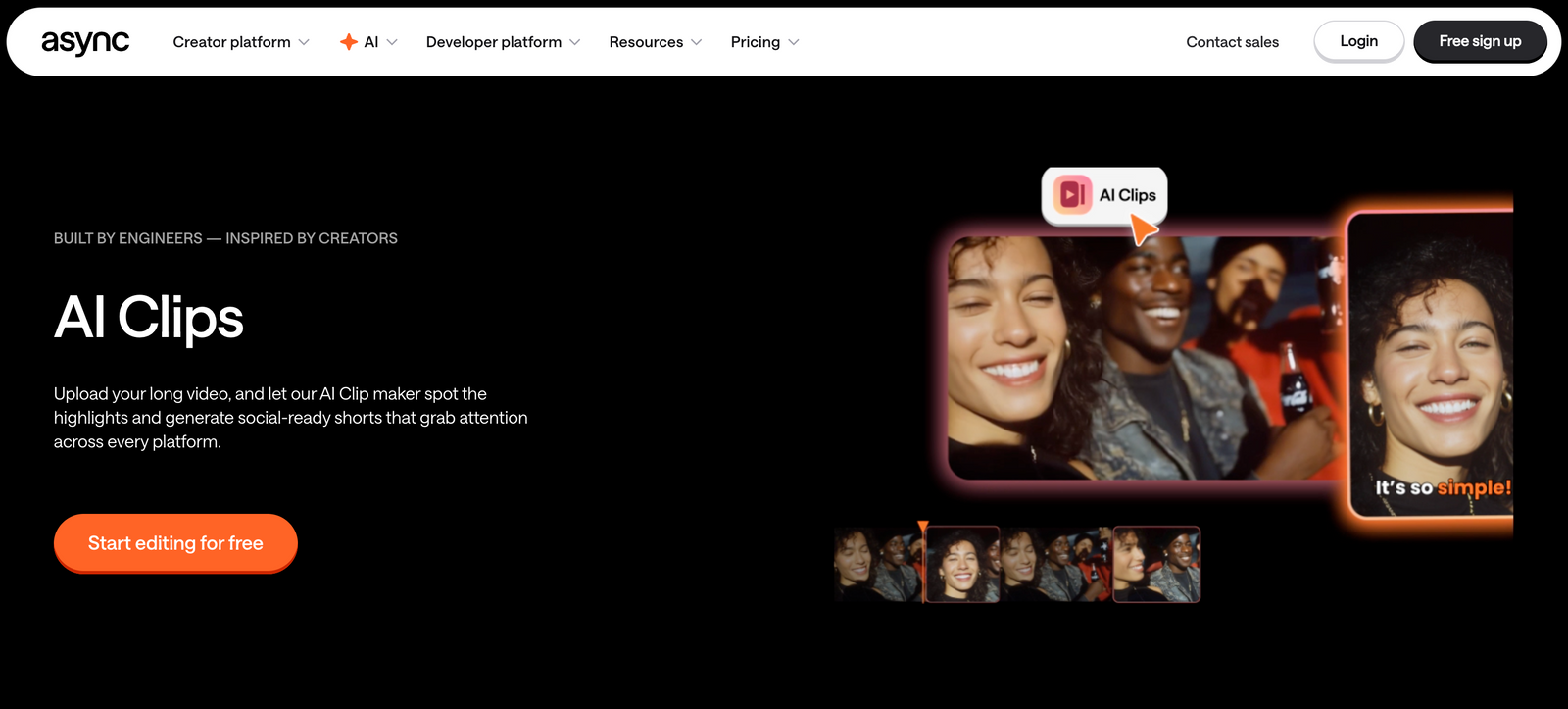This screenshot has width=1568, height=709.
Task: Expand the AI menu chevron
Action: [x=392, y=42]
